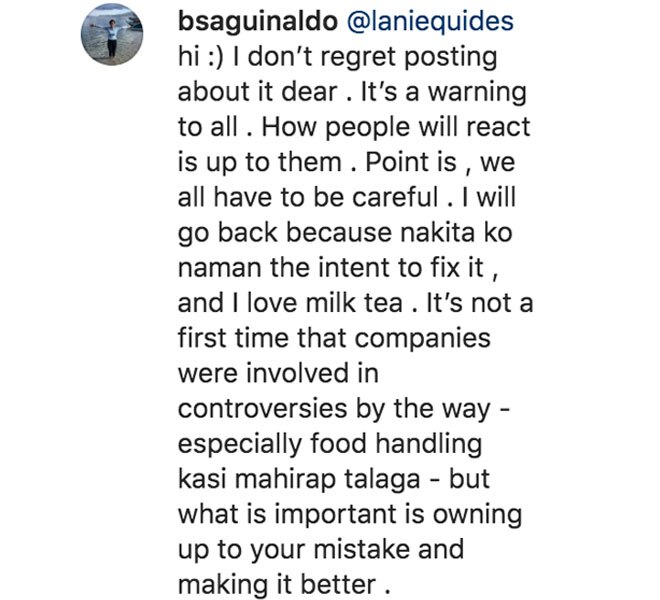660x600 pixels.
Task: Select the text 'How people will react'
Action: pos(396,128)
